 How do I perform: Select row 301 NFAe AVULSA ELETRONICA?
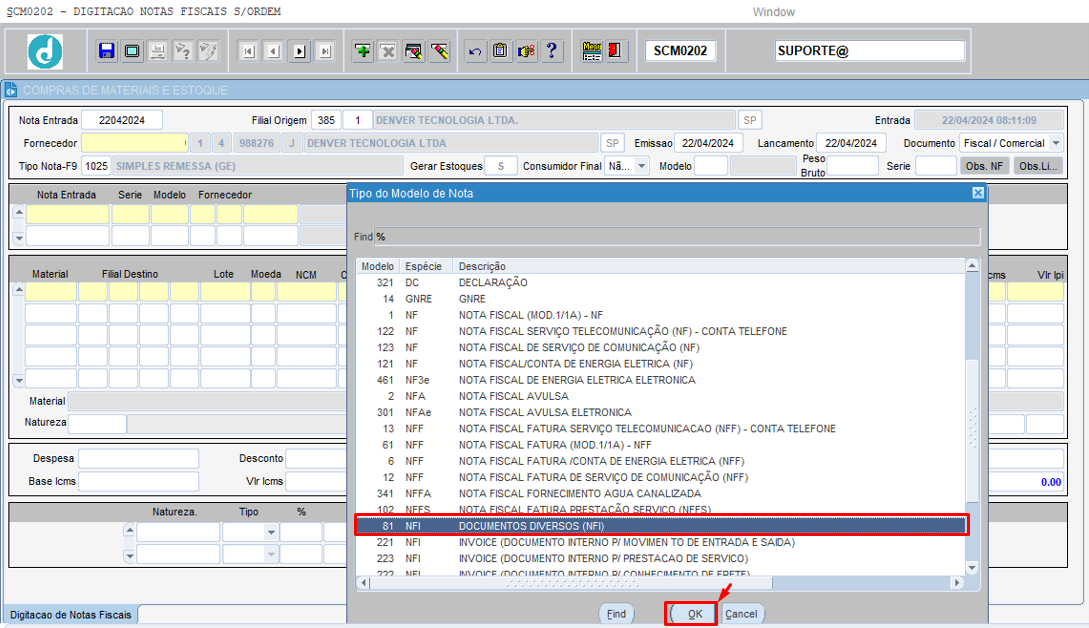[x=660, y=412]
